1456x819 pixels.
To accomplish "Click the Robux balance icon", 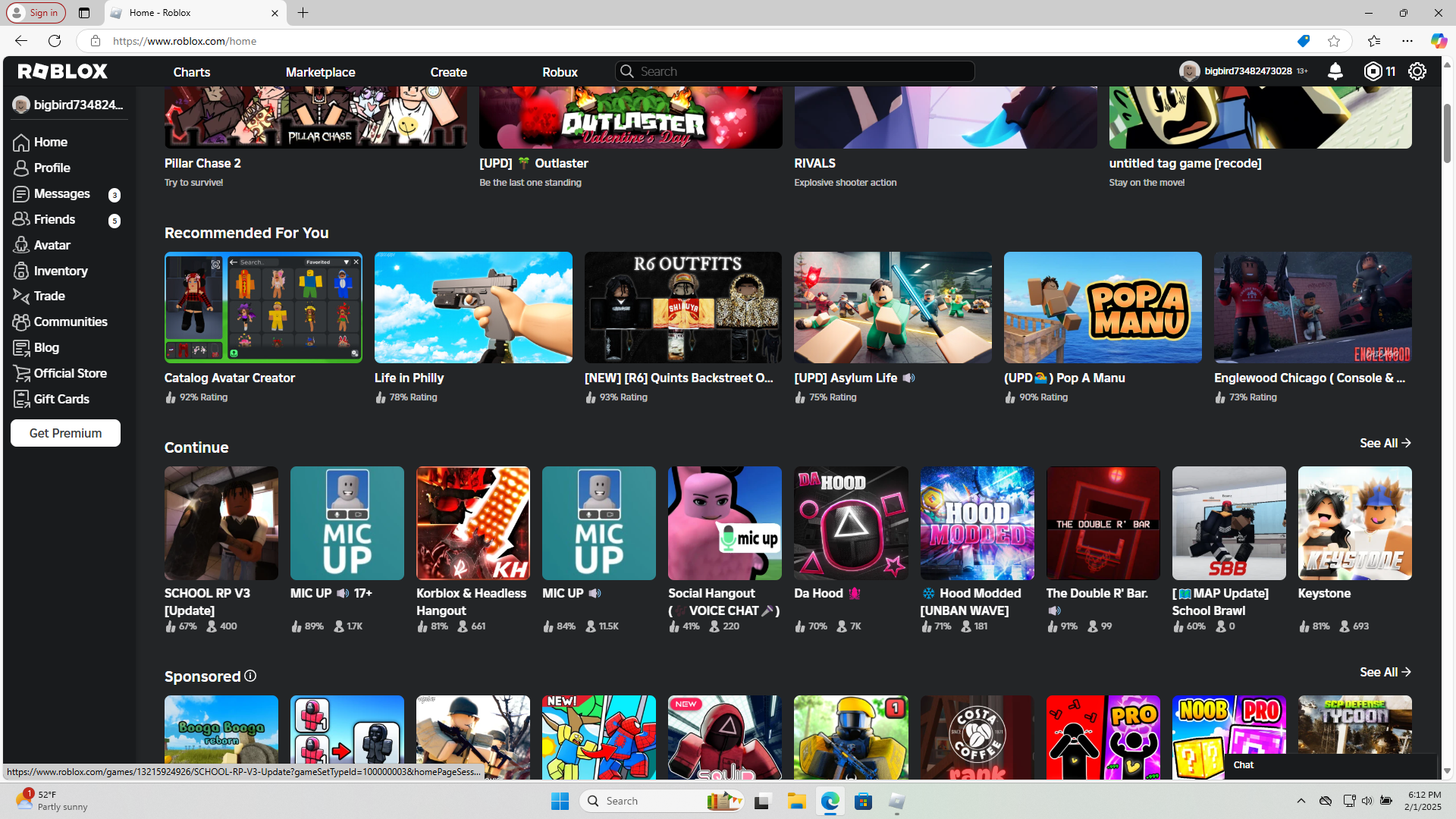I will coord(1373,71).
